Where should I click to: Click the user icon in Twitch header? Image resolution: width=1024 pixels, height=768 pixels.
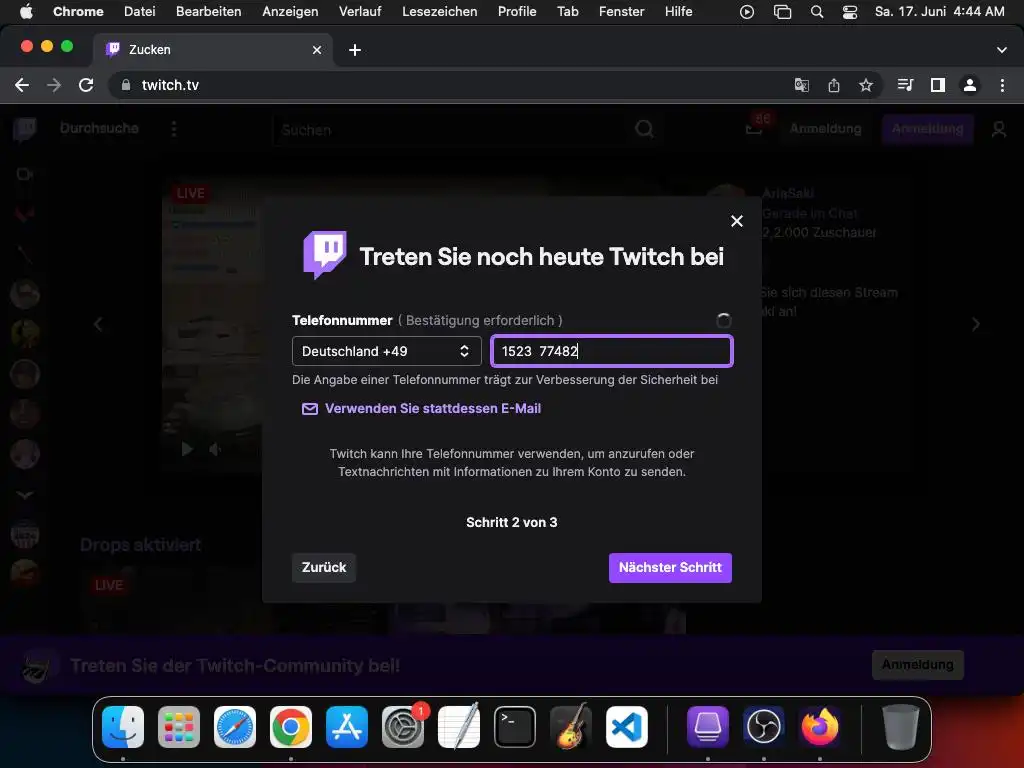click(x=999, y=129)
